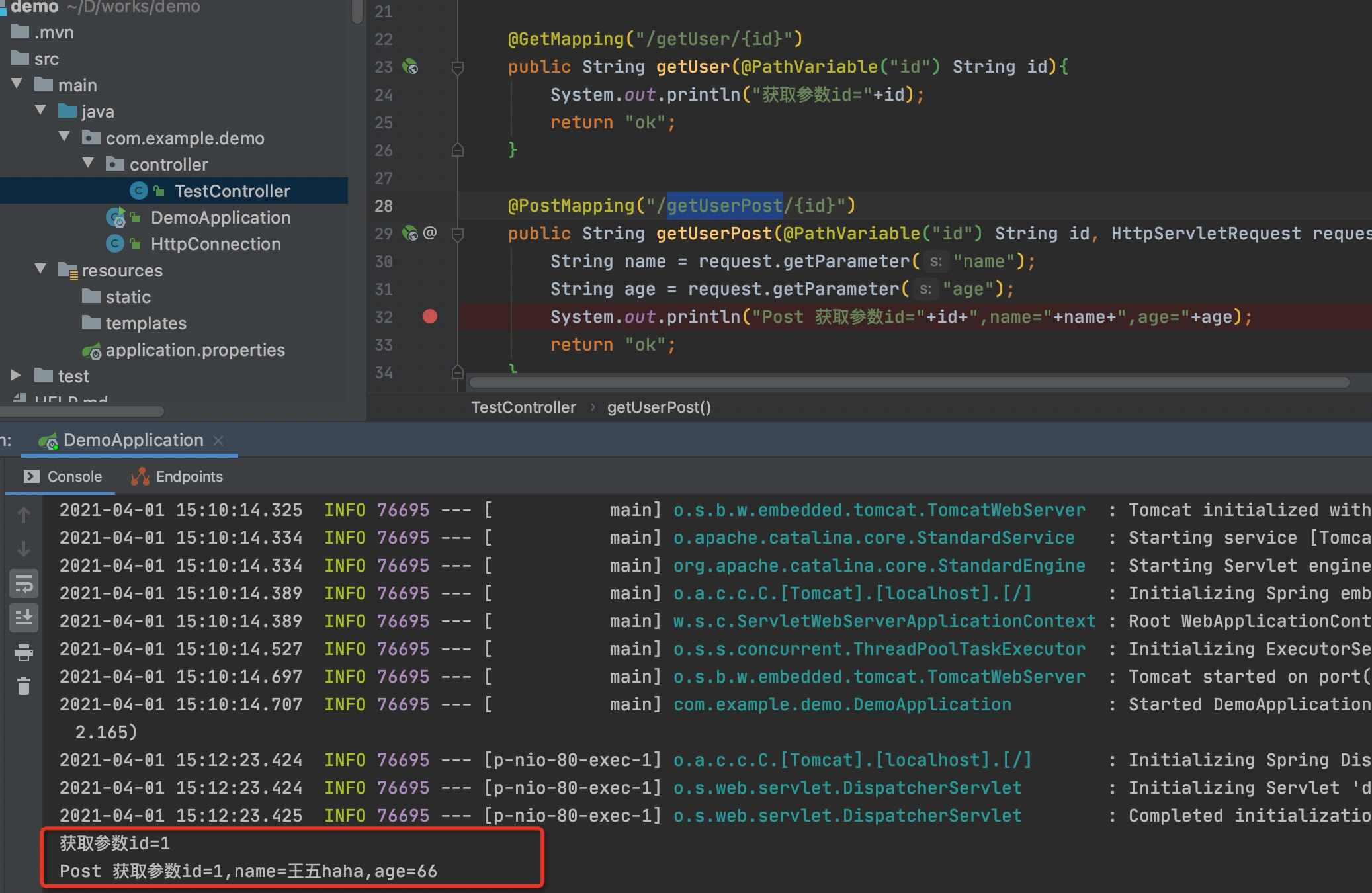Toggle scroll to end of console

[x=24, y=618]
